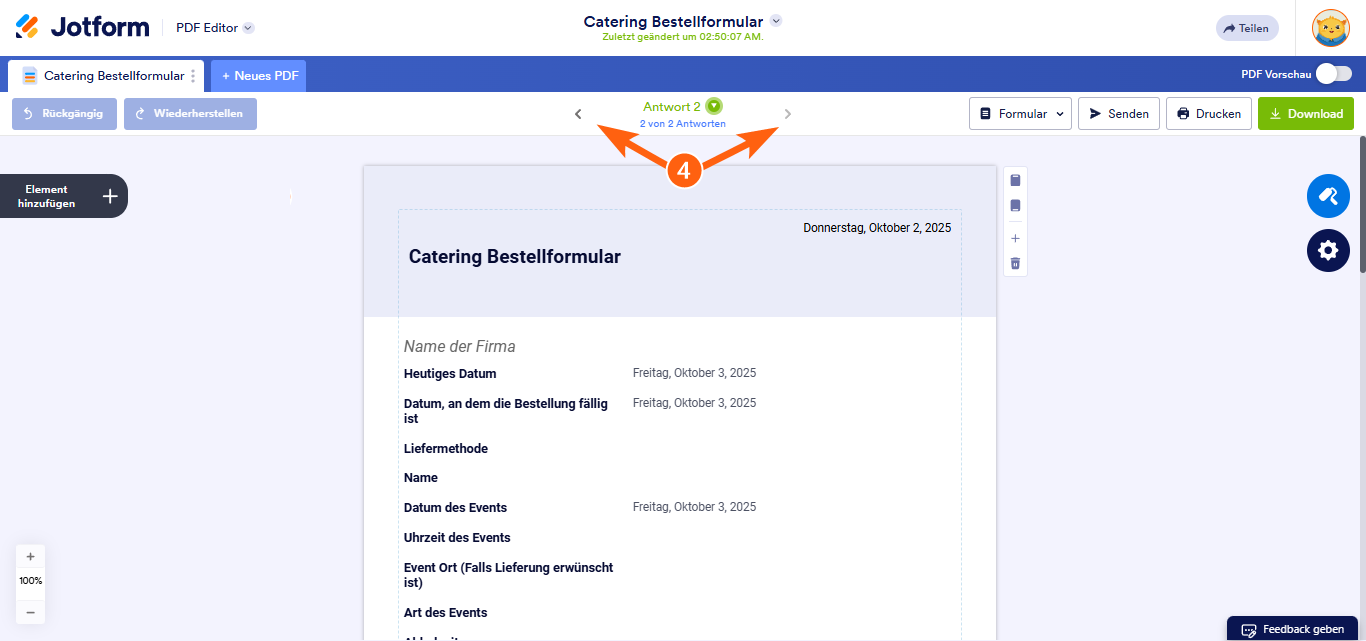Click the page header icon
This screenshot has height=641, width=1366.
click(x=1015, y=181)
